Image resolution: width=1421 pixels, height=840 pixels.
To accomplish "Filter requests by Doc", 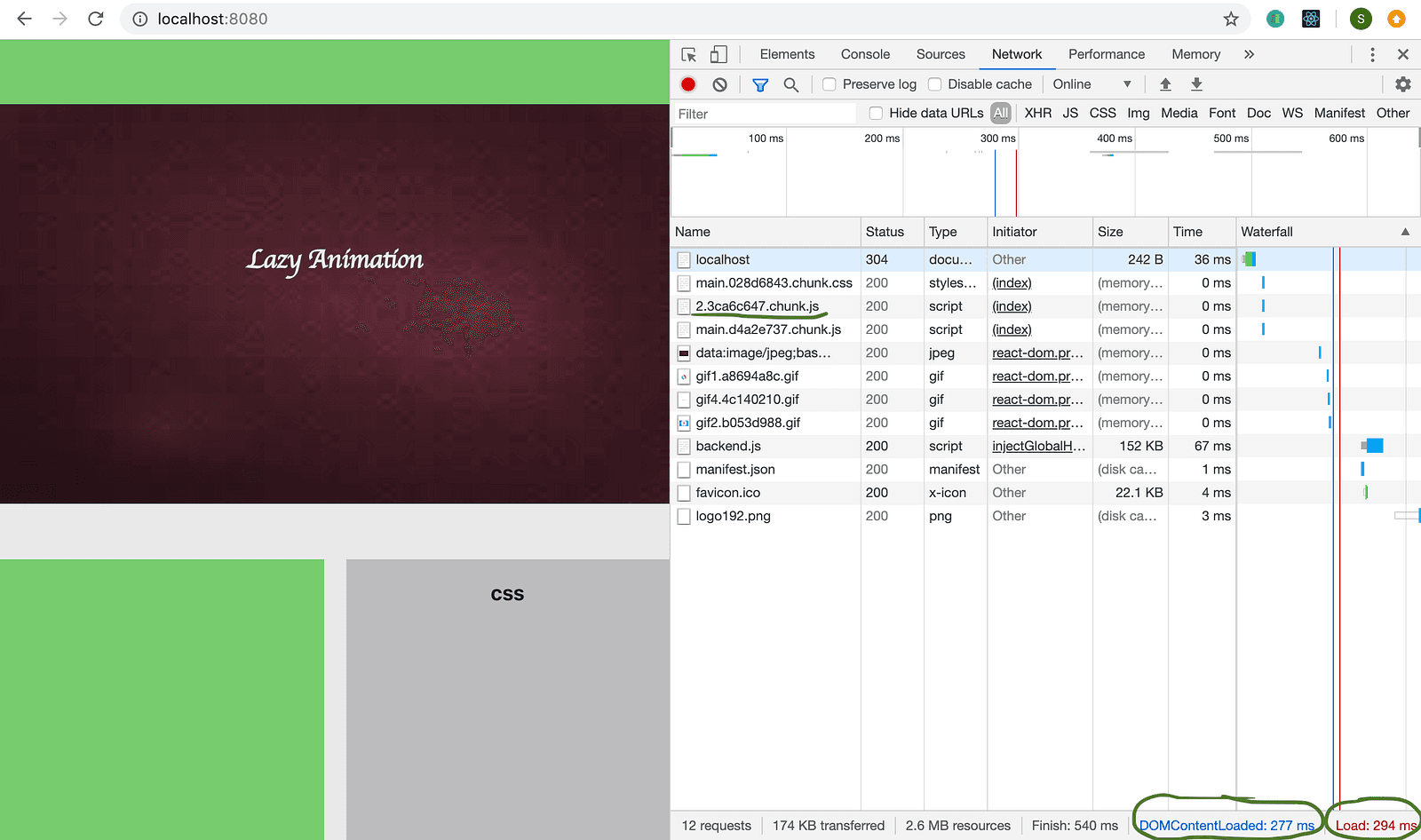I will click(x=1258, y=113).
